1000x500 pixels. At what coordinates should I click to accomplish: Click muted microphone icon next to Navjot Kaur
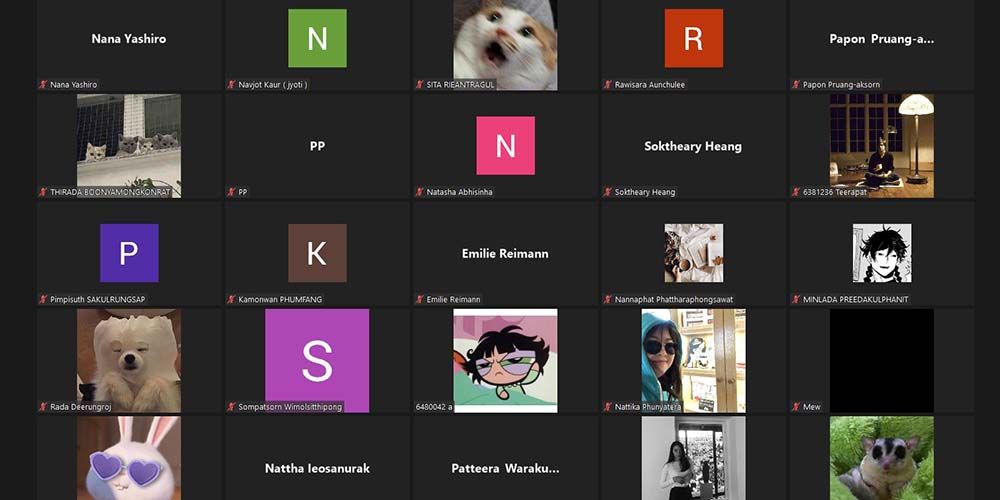click(231, 85)
